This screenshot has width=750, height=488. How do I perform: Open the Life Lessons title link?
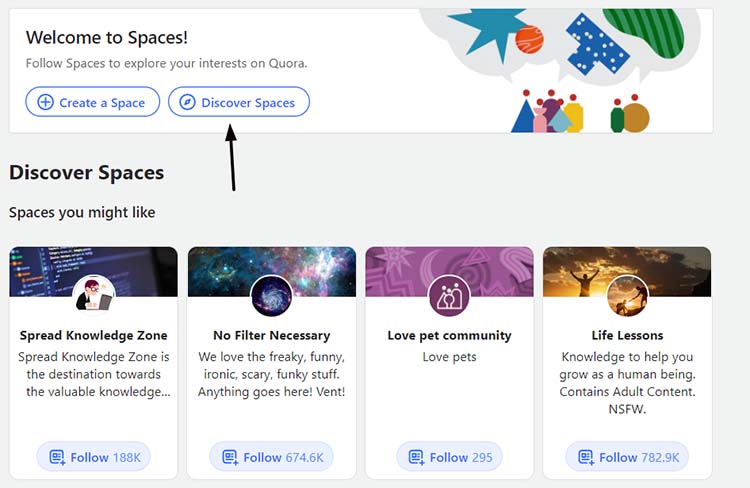click(x=627, y=335)
